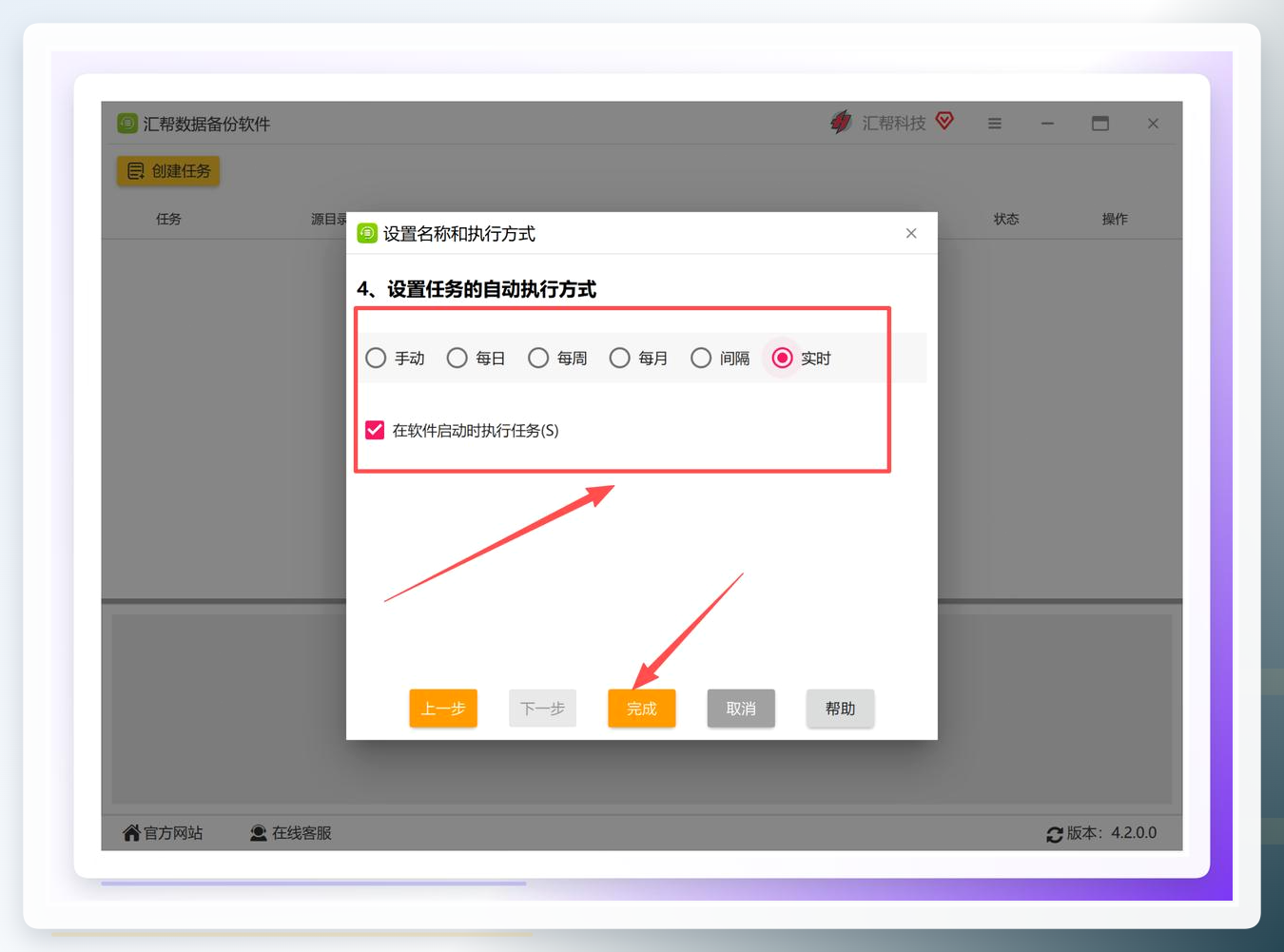Click the 上一步 button
1284x952 pixels.
tap(443, 709)
